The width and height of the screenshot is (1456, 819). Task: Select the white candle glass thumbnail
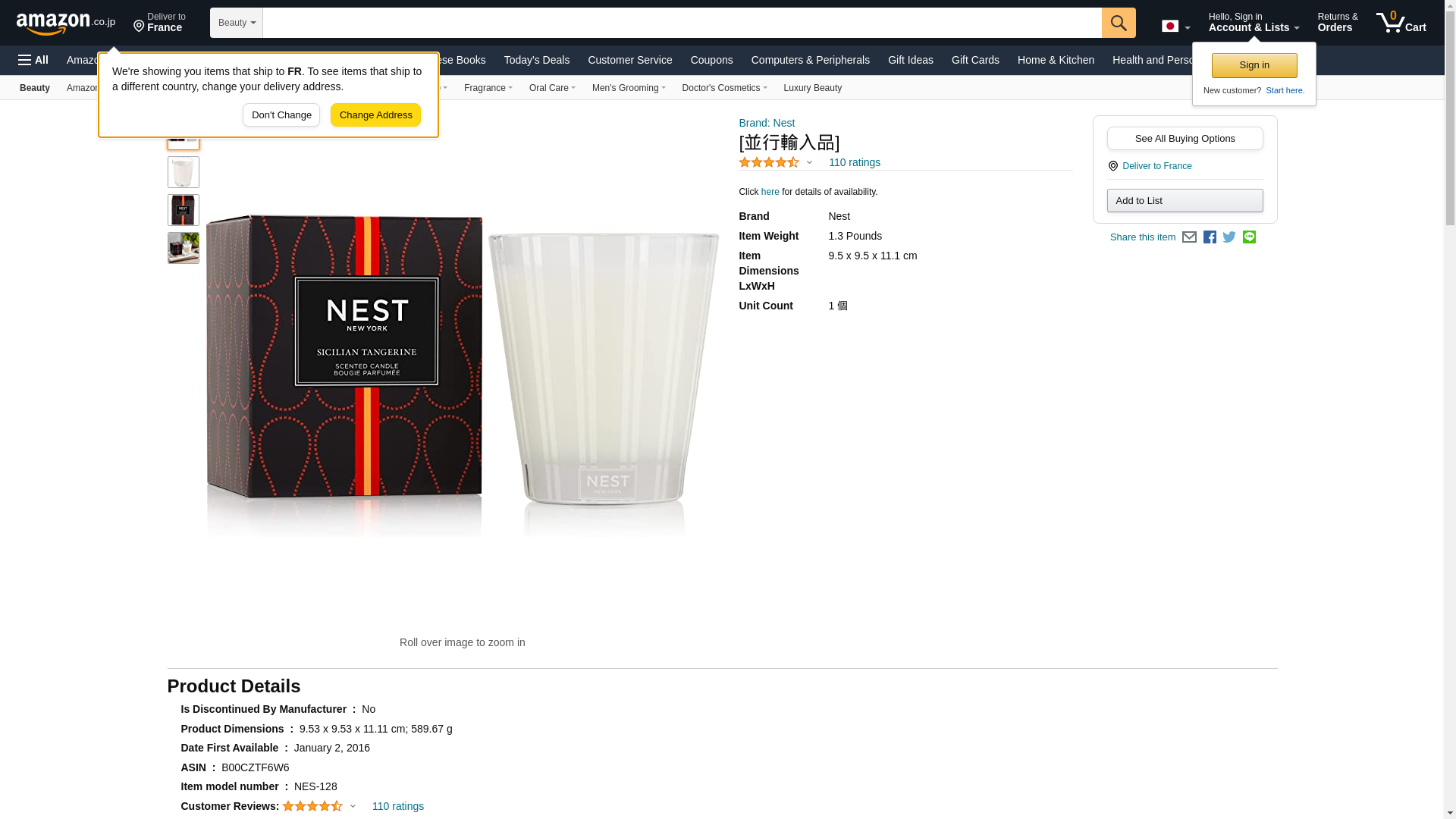click(x=184, y=173)
